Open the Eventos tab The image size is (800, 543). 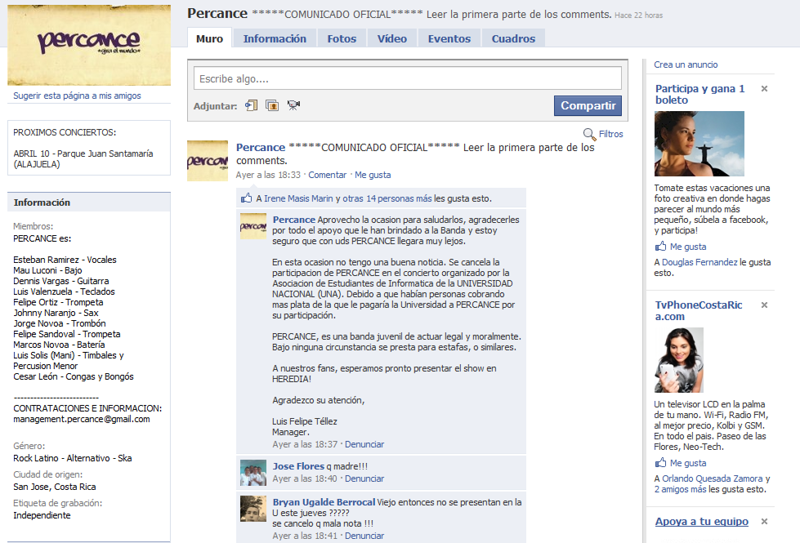pyautogui.click(x=449, y=39)
